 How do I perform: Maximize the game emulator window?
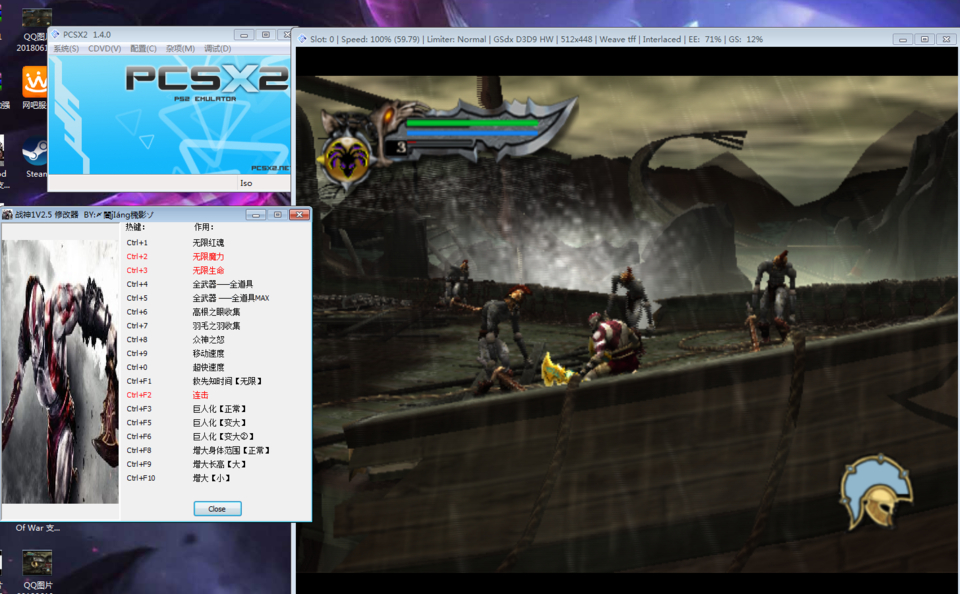924,39
